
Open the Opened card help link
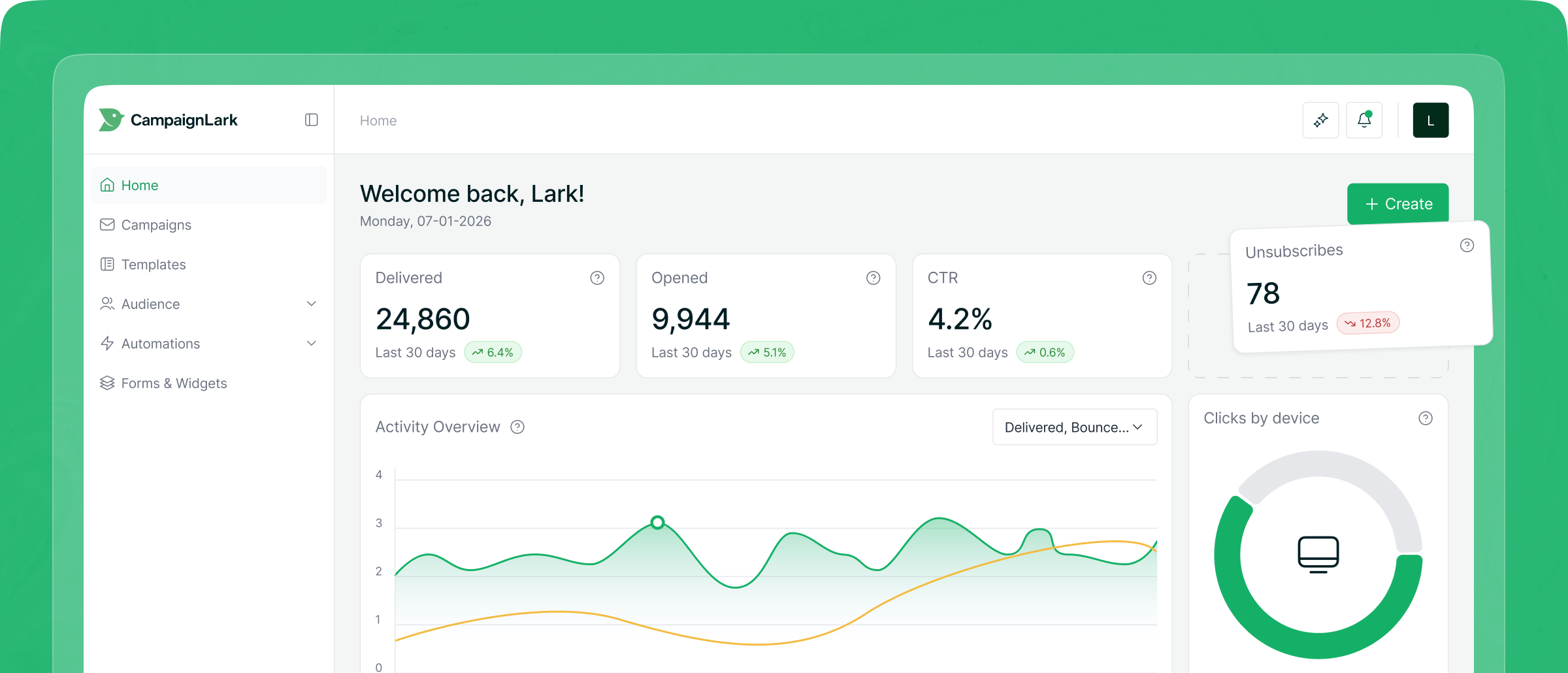[874, 278]
